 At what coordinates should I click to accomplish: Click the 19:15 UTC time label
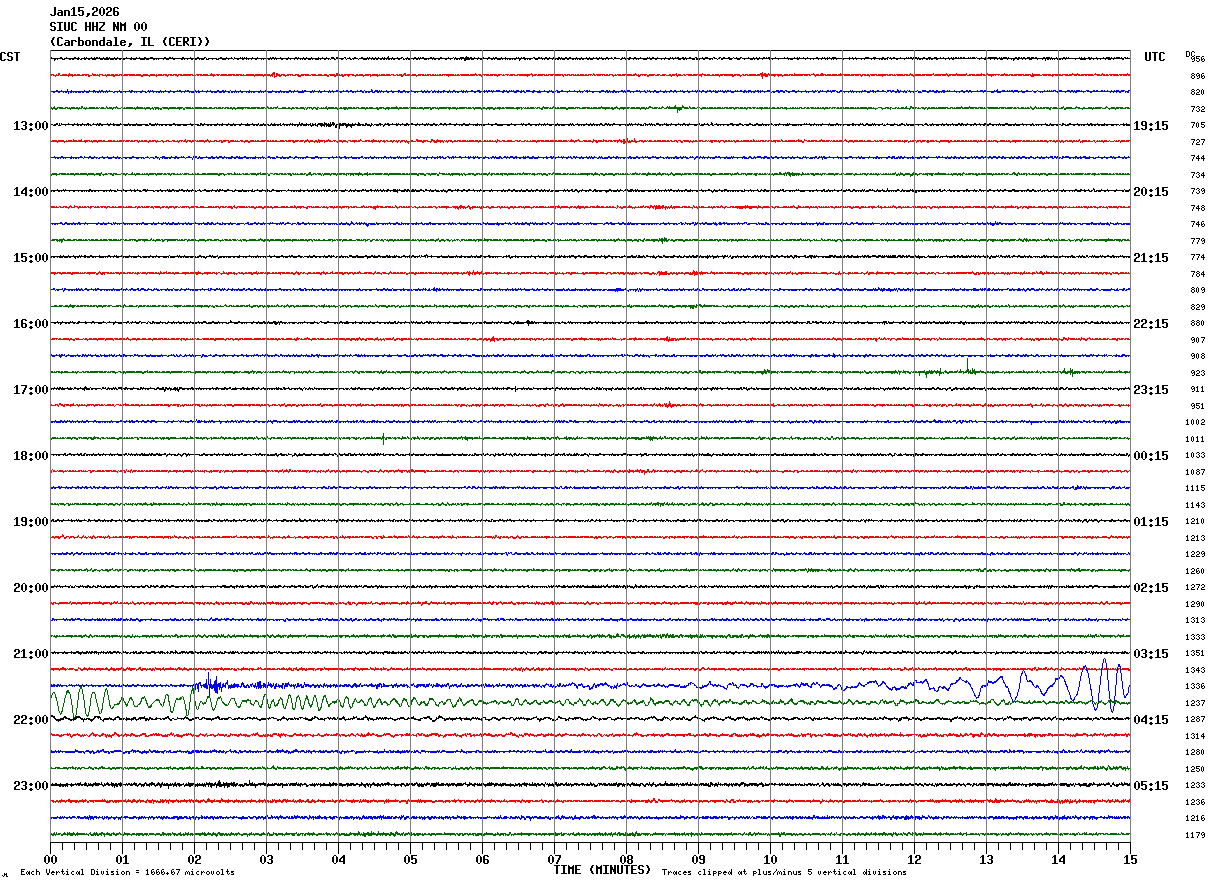(x=1151, y=126)
